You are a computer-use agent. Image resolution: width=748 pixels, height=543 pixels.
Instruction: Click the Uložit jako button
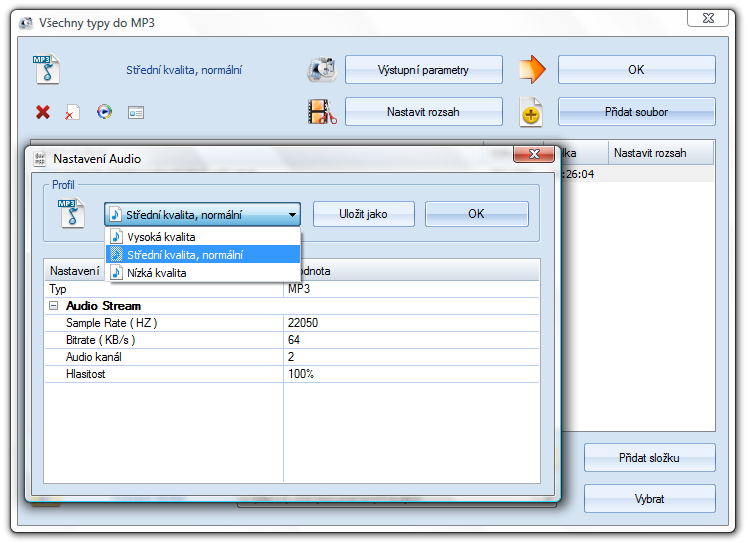click(364, 214)
